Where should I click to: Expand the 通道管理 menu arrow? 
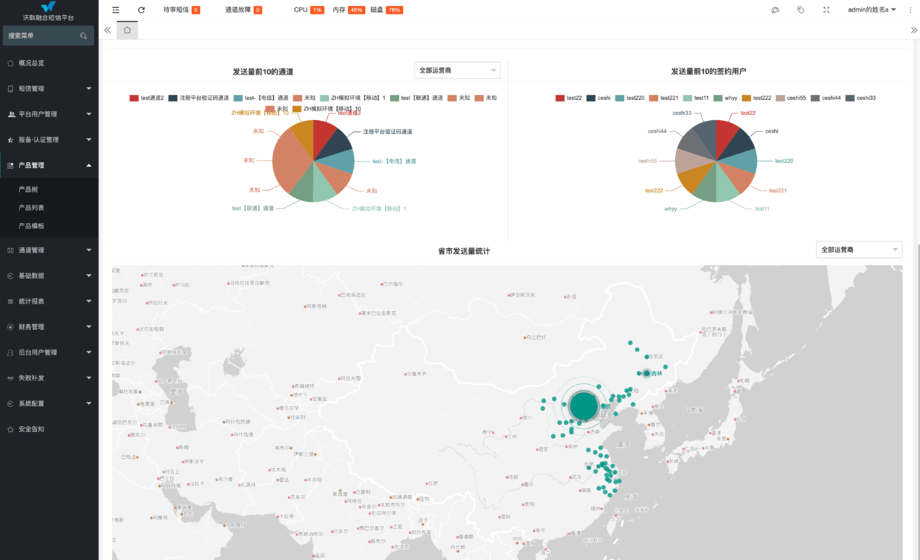pyautogui.click(x=89, y=250)
